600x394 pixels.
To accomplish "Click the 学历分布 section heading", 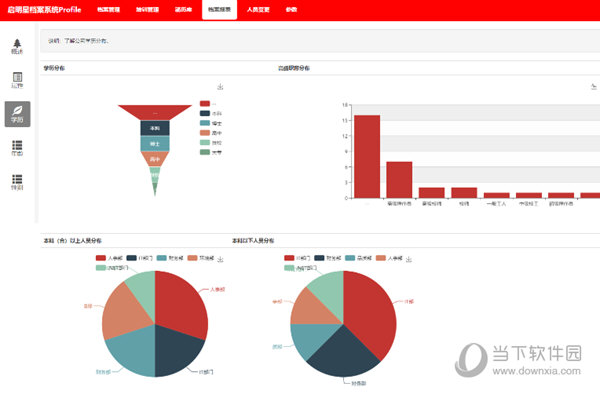I will [54, 68].
